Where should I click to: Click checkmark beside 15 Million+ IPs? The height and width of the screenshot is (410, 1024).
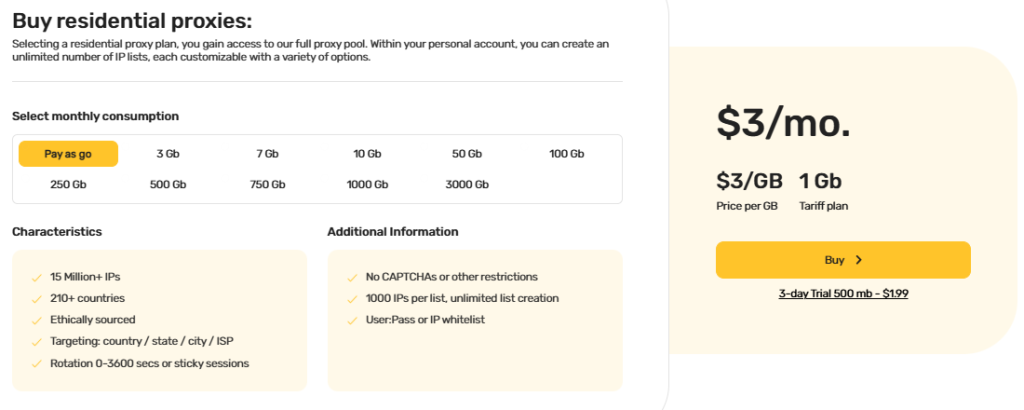click(x=37, y=277)
